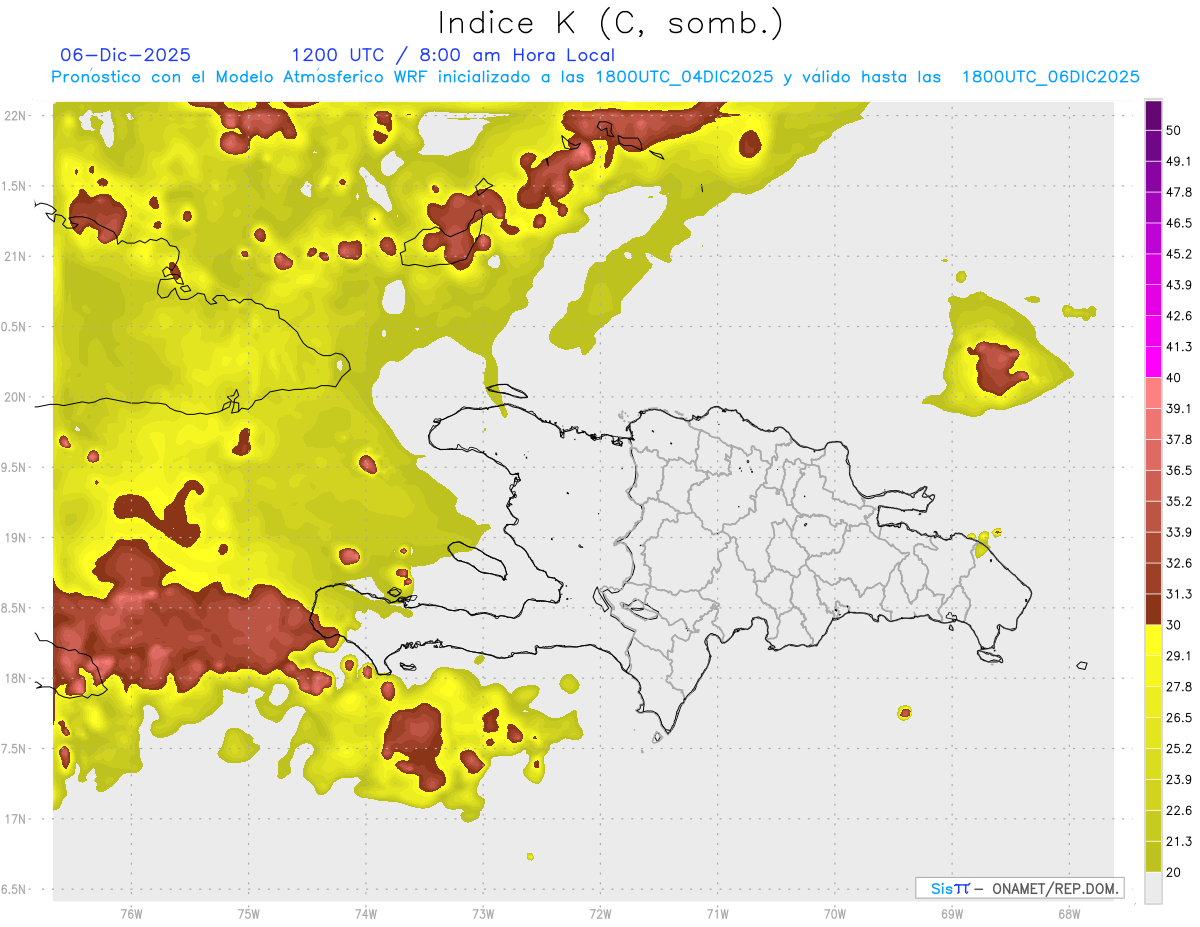Click the '29.1' color scale label

pyautogui.click(x=1179, y=656)
